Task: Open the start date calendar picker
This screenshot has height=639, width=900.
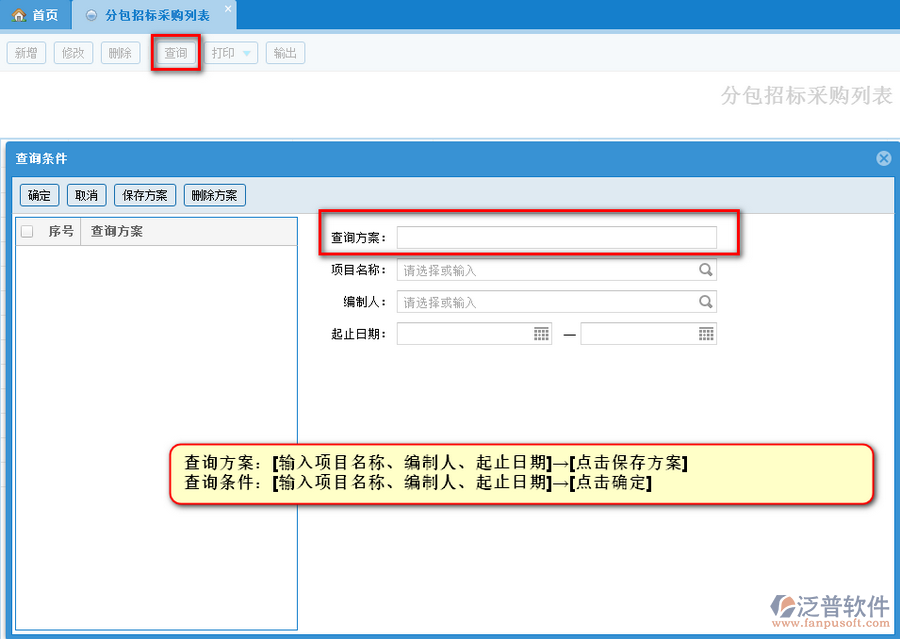Action: click(x=541, y=334)
